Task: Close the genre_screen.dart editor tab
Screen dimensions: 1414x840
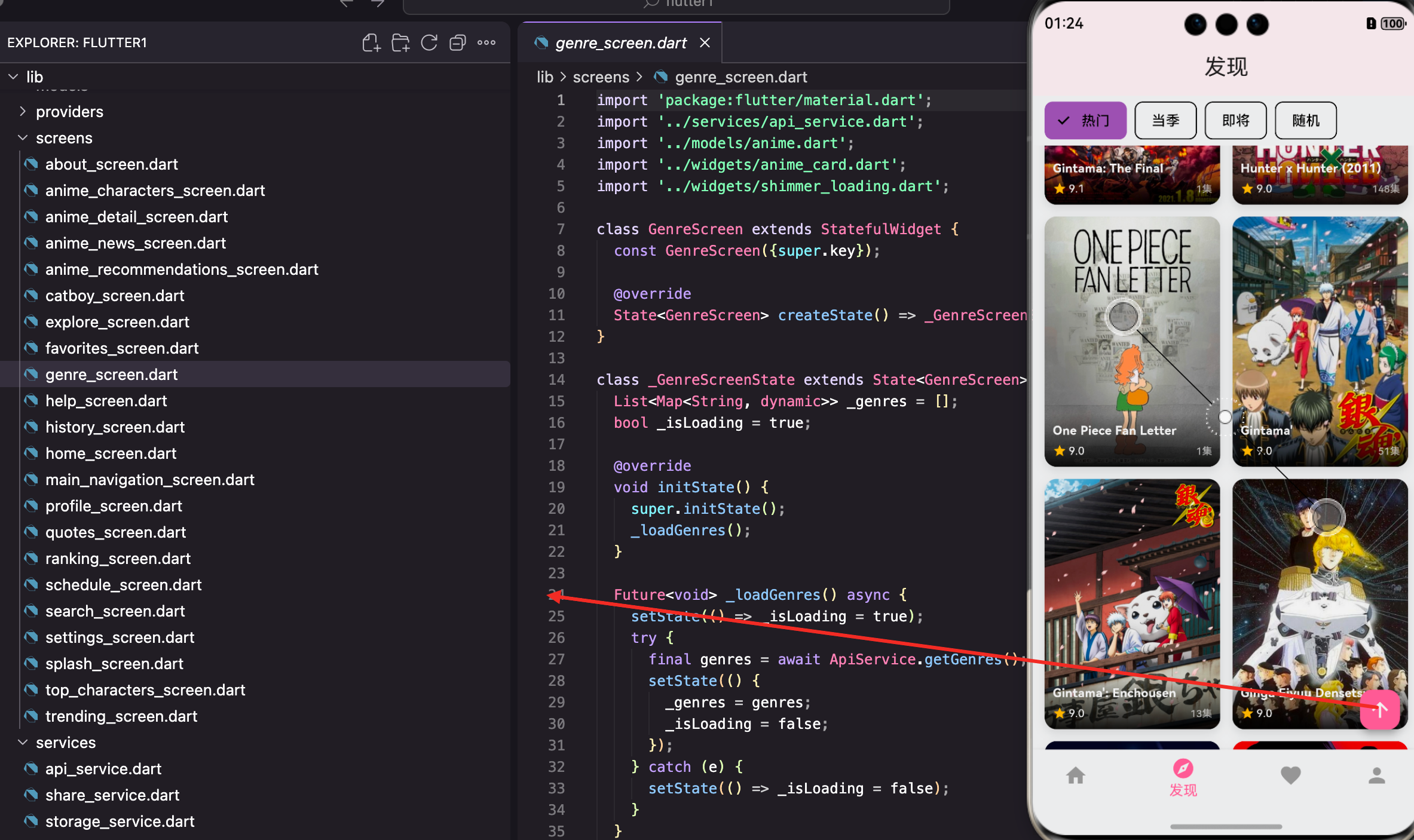Action: [x=705, y=43]
